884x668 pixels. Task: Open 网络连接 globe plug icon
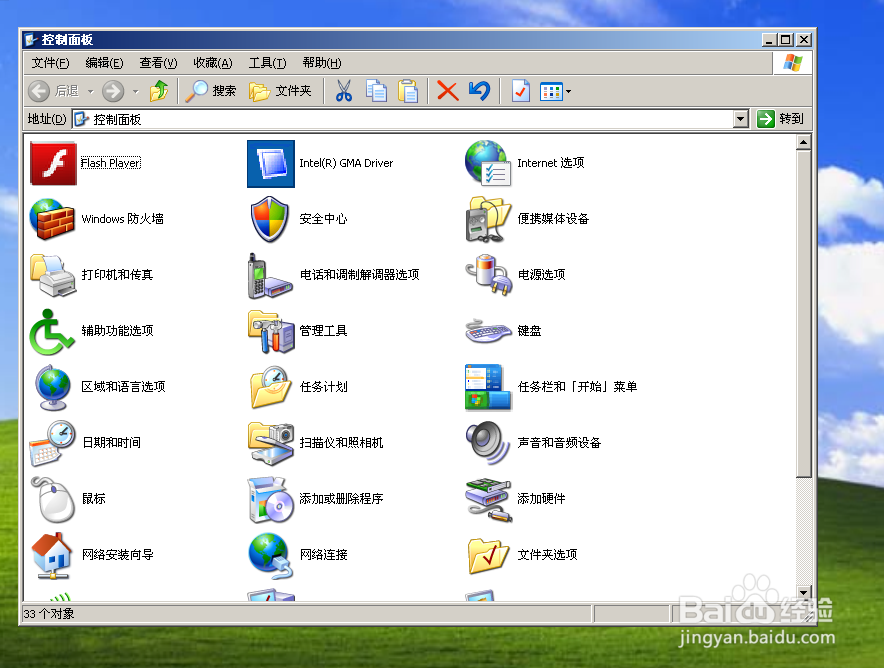coord(271,555)
